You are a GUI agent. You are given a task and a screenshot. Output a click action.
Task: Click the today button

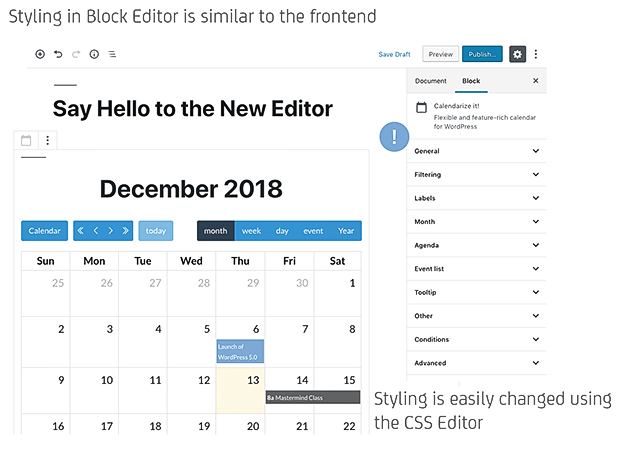pyautogui.click(x=156, y=231)
